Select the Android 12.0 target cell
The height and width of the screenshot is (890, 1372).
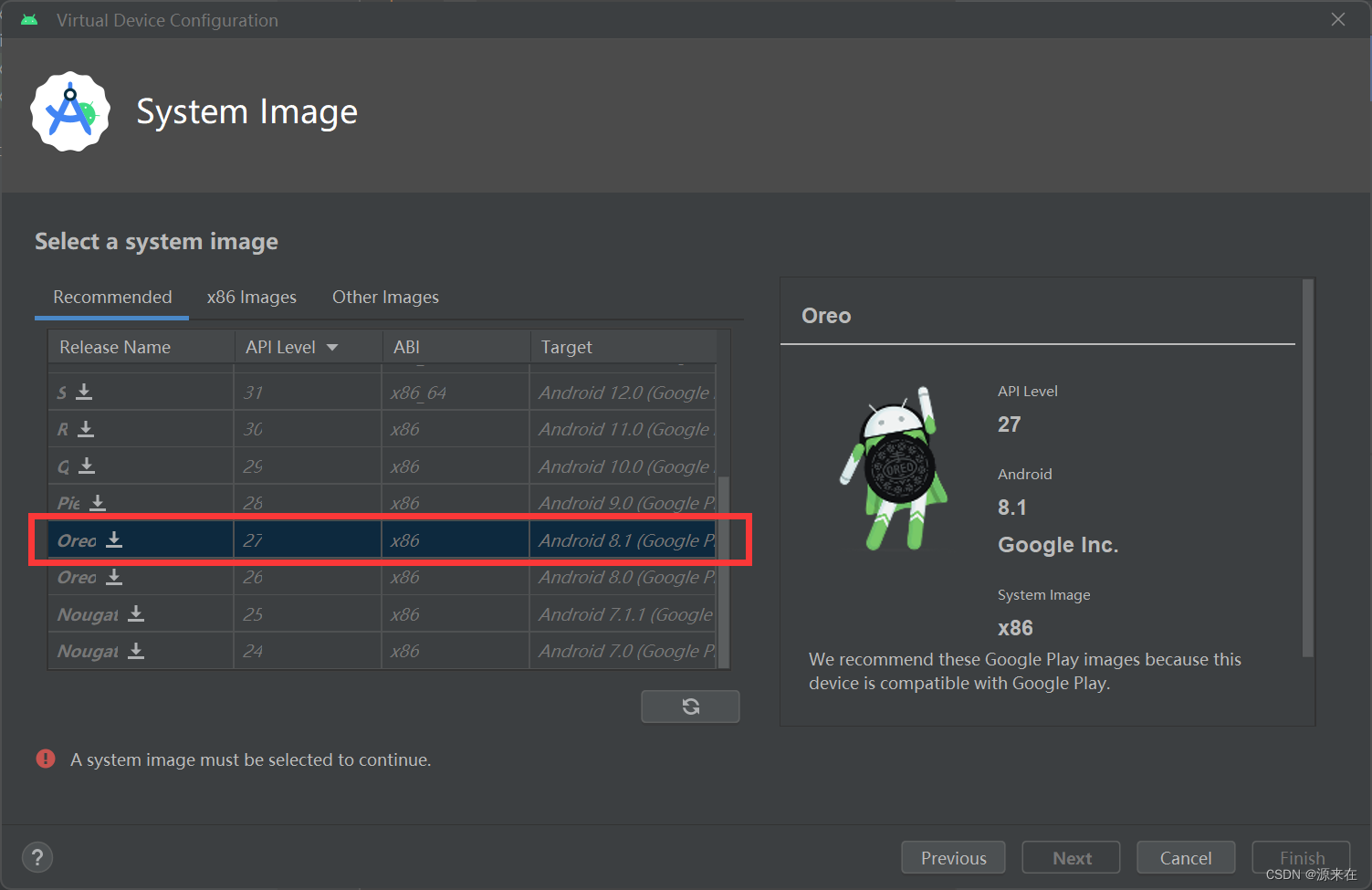(623, 393)
